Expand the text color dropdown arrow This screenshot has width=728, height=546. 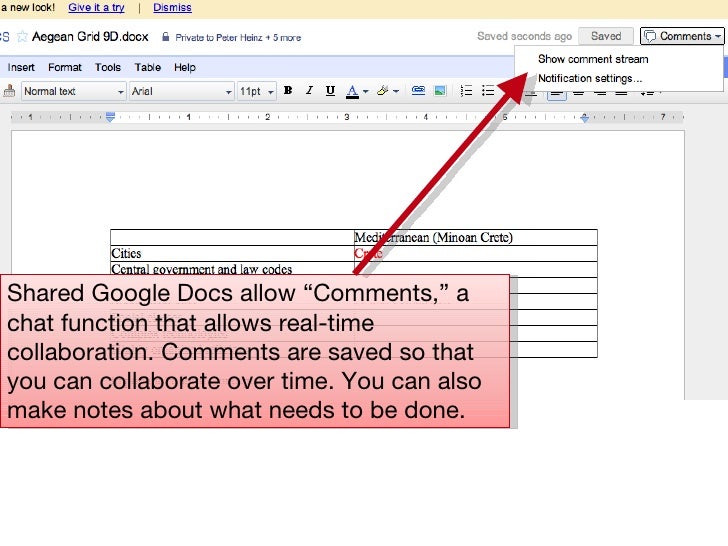pos(366,91)
